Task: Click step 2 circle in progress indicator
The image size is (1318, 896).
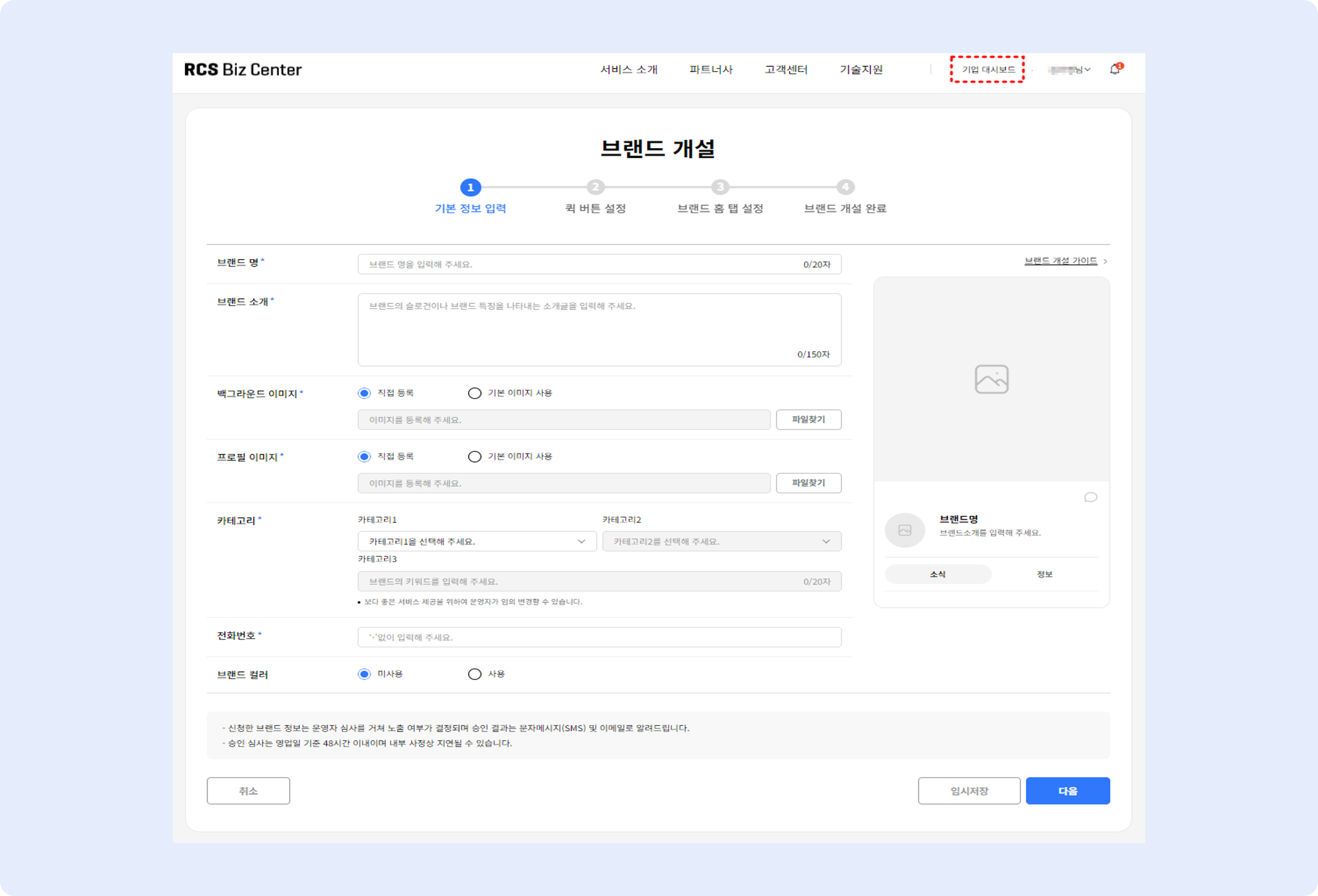Action: [596, 187]
